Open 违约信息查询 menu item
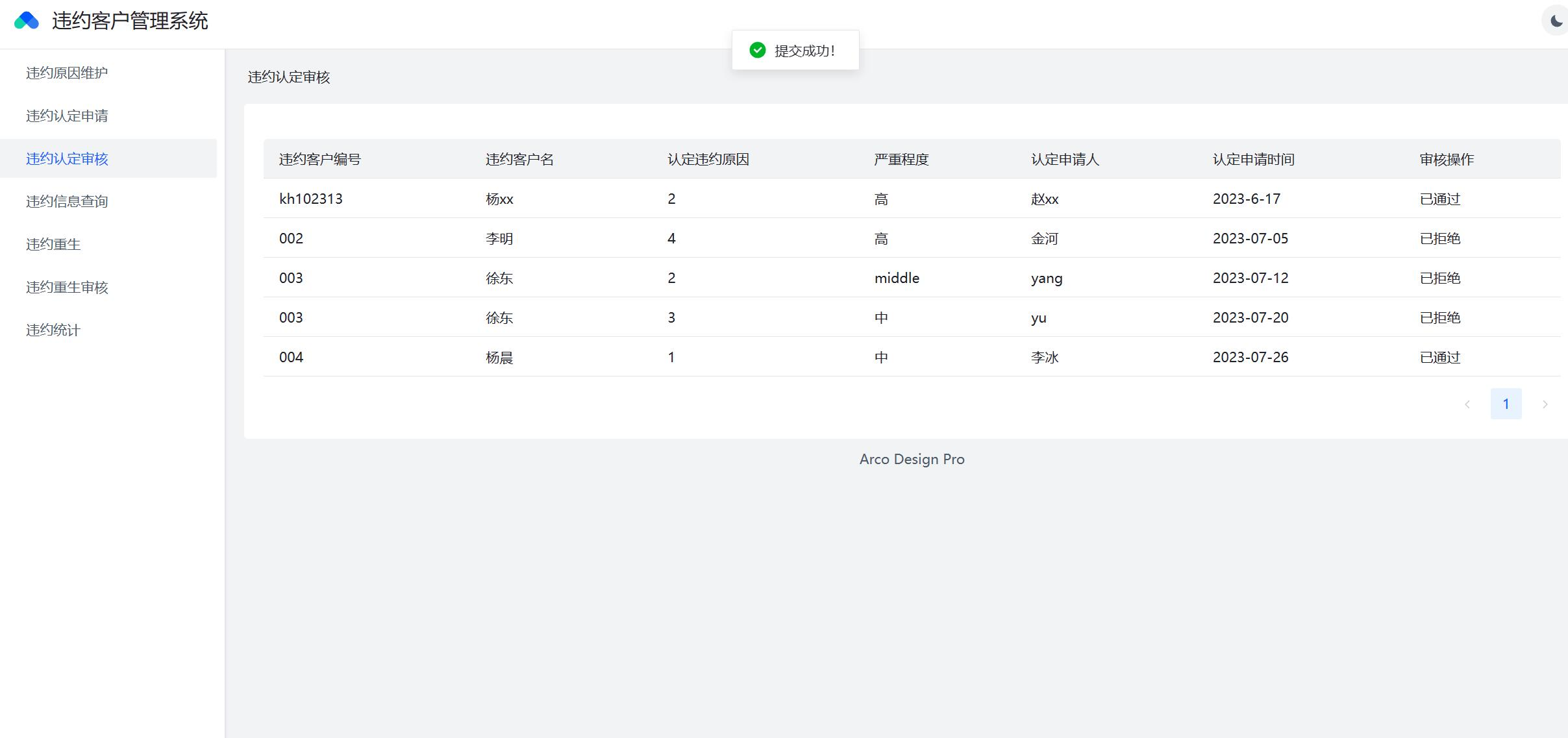 click(x=67, y=201)
